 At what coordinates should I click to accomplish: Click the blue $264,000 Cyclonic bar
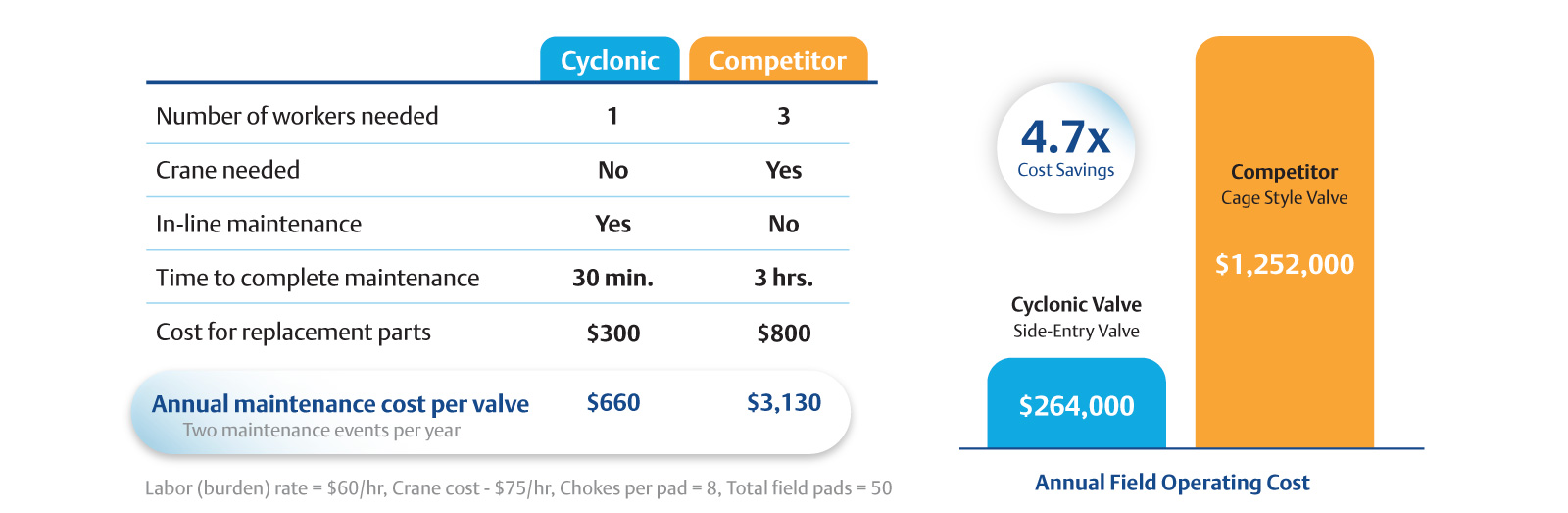tap(1076, 405)
